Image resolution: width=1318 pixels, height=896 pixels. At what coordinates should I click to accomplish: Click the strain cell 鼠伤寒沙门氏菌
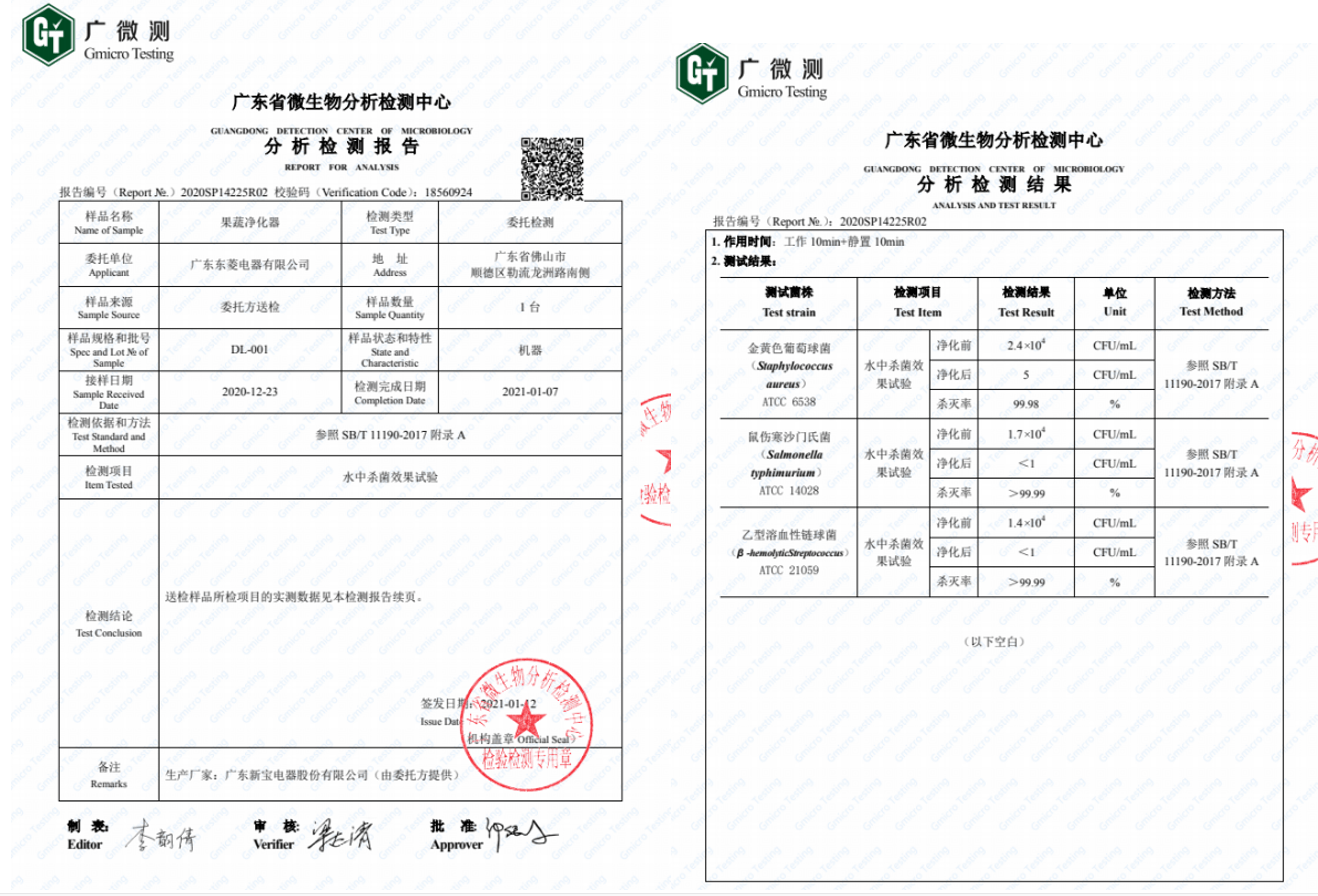(x=789, y=439)
